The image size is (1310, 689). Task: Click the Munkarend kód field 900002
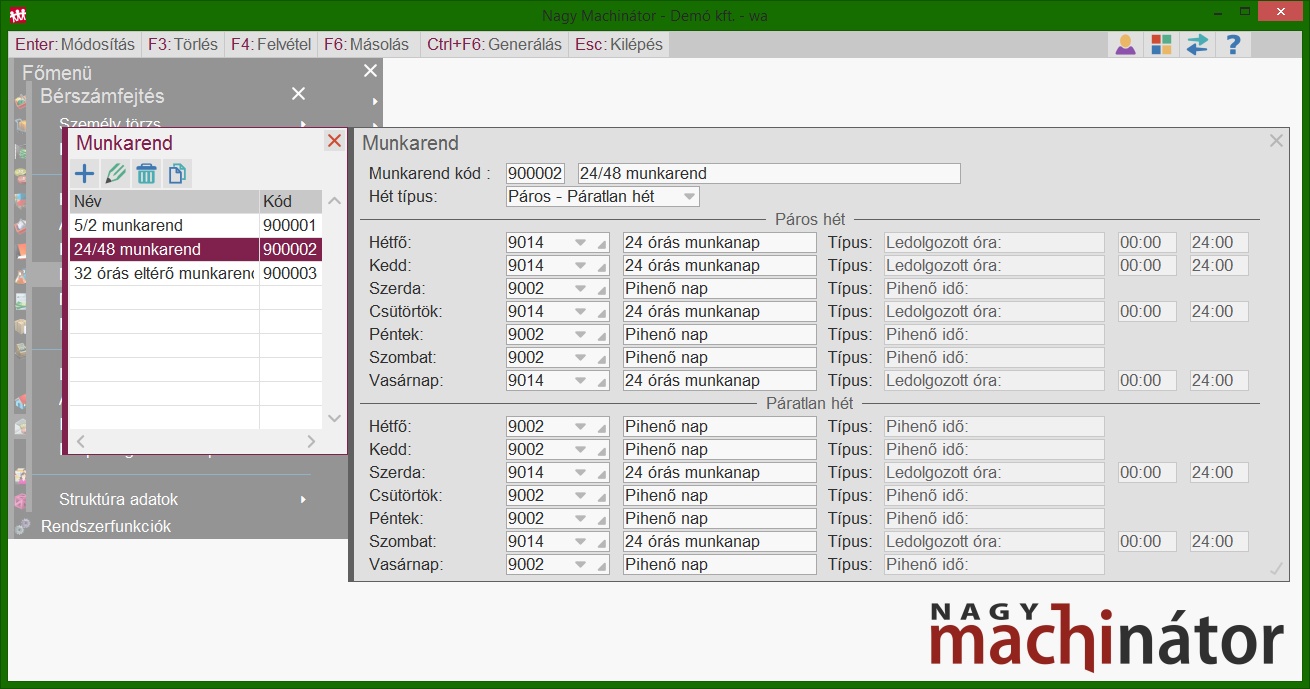point(535,174)
